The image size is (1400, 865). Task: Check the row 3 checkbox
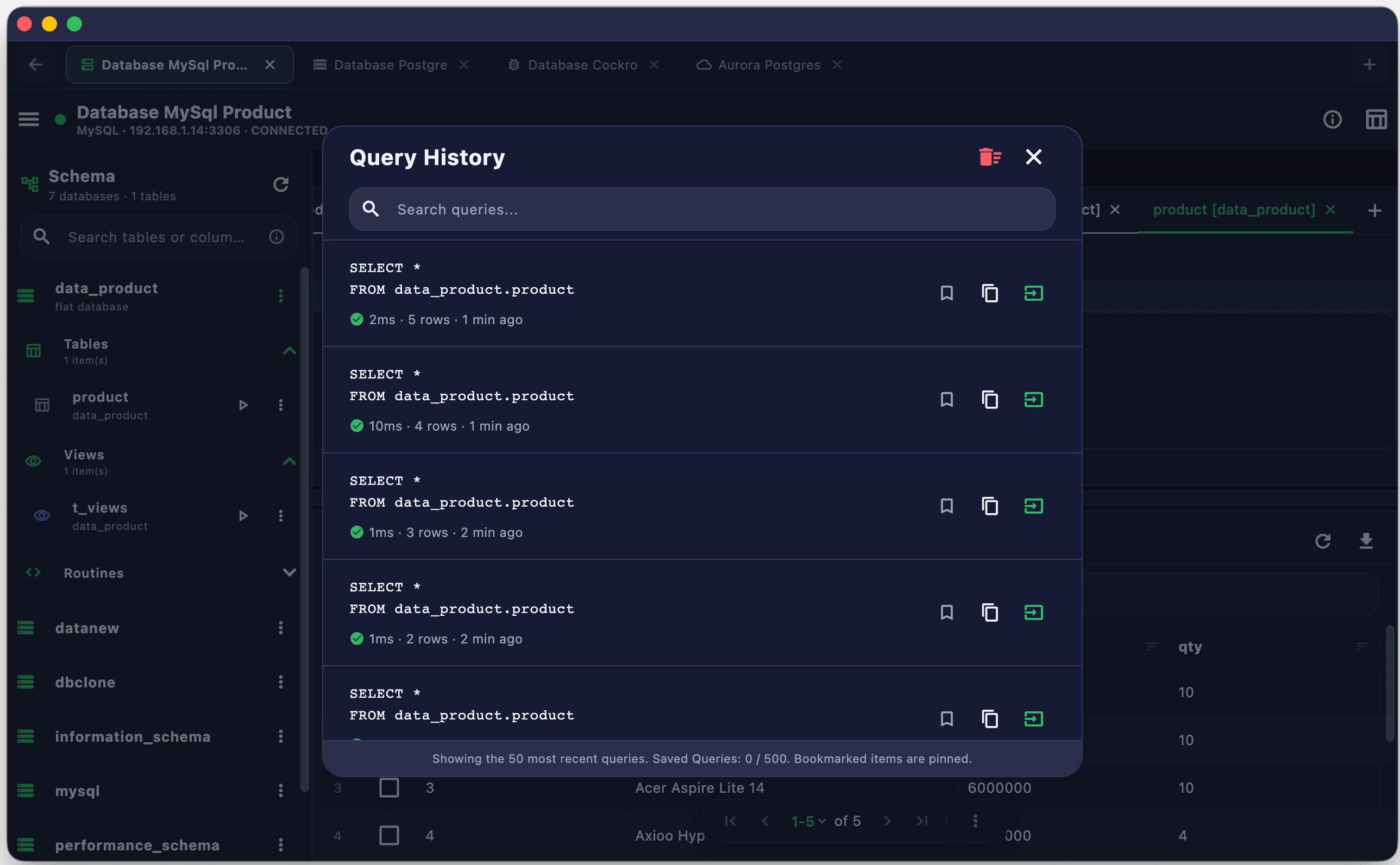(389, 787)
